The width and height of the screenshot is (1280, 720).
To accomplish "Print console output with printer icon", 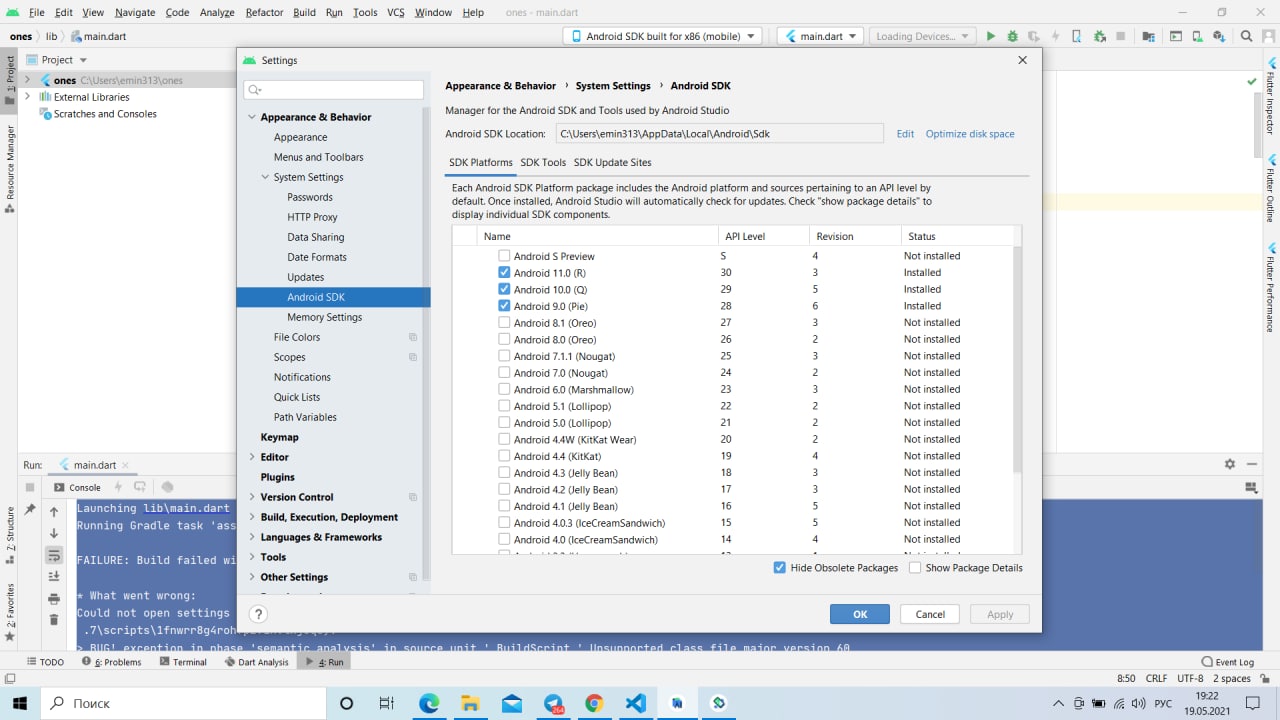I will point(54,598).
